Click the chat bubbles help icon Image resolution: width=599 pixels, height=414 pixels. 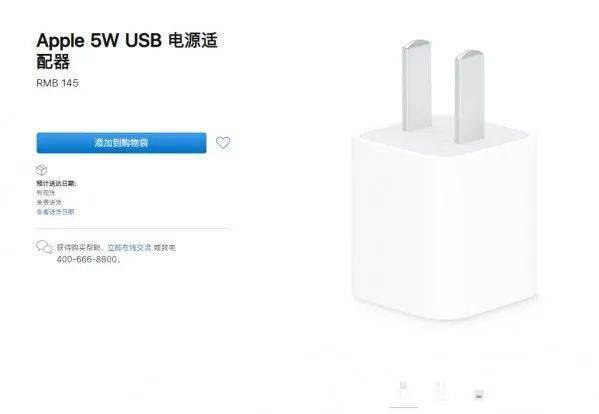44,247
